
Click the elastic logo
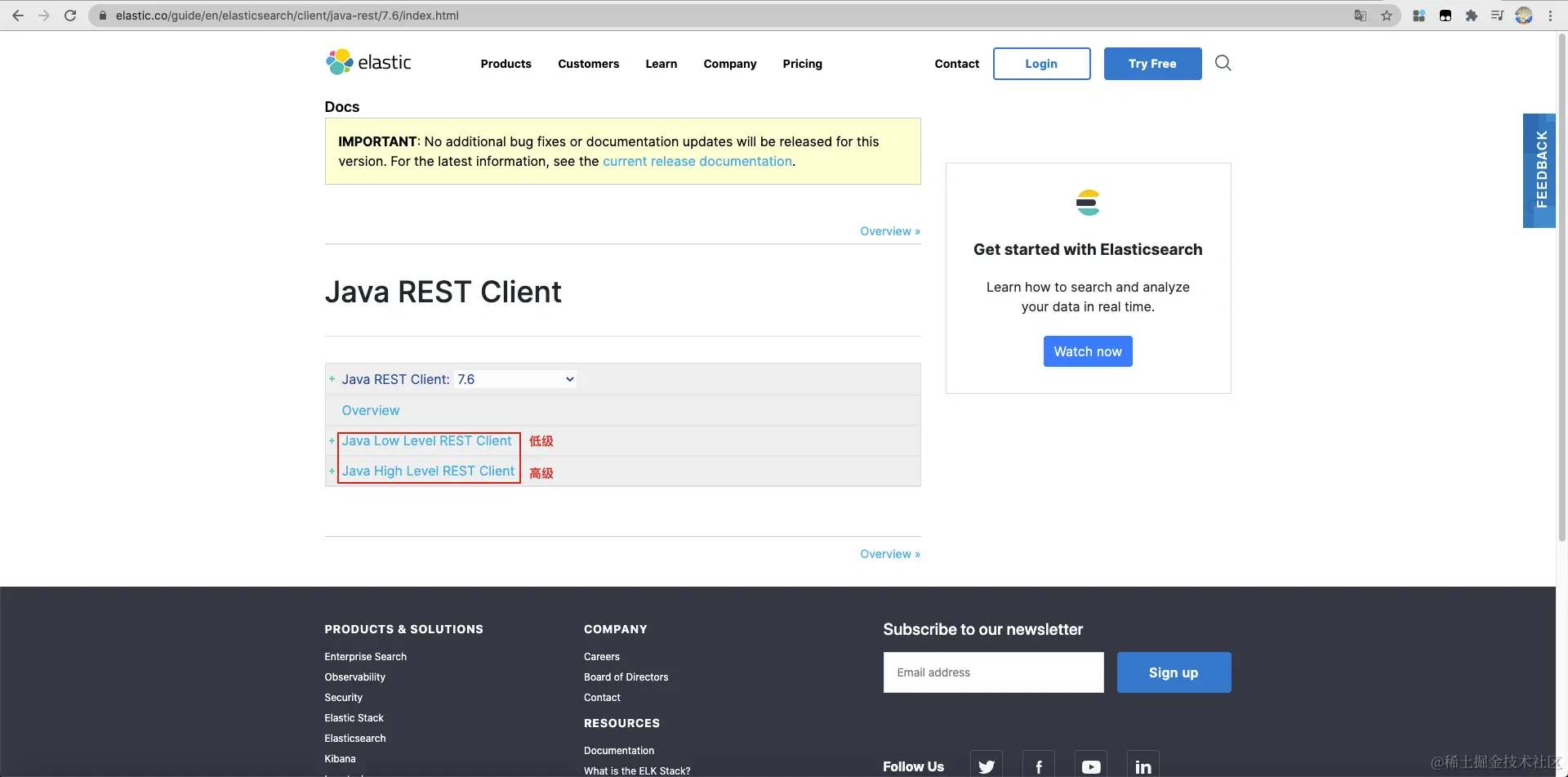coord(368,62)
